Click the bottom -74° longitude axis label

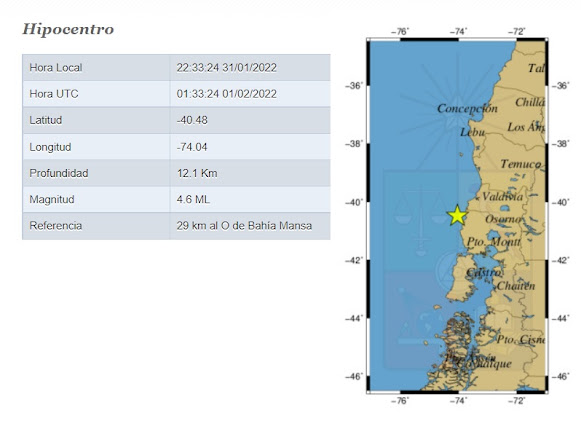(459, 401)
